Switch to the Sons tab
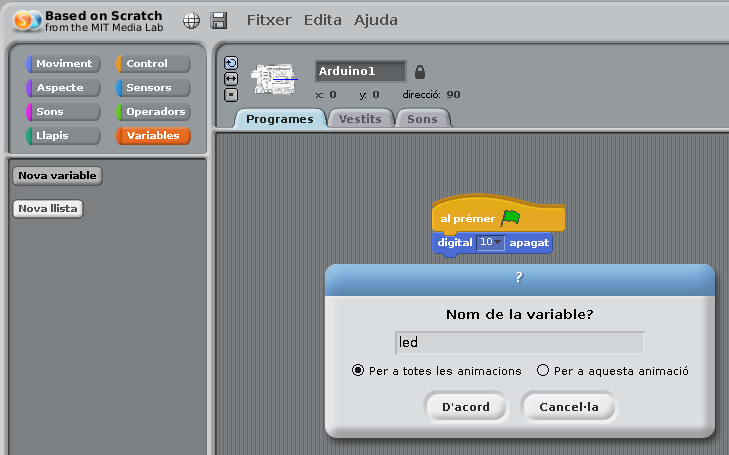 tap(422, 119)
